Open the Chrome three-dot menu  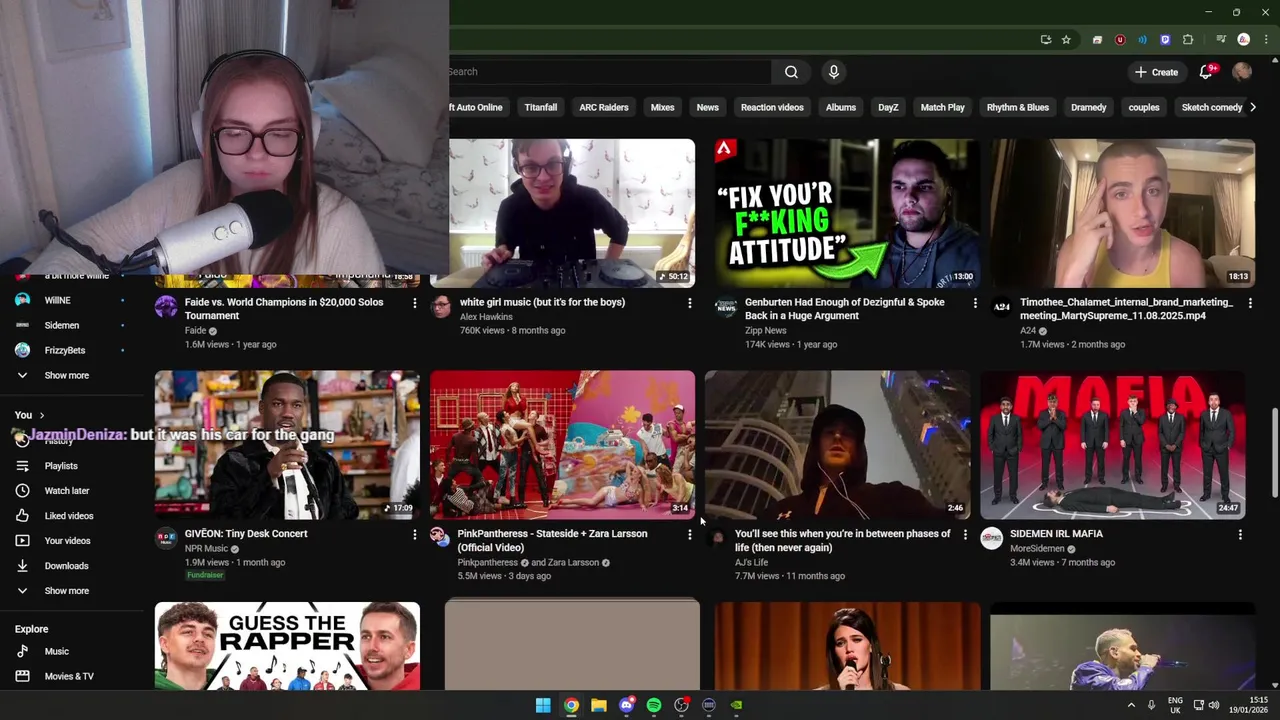point(1265,40)
